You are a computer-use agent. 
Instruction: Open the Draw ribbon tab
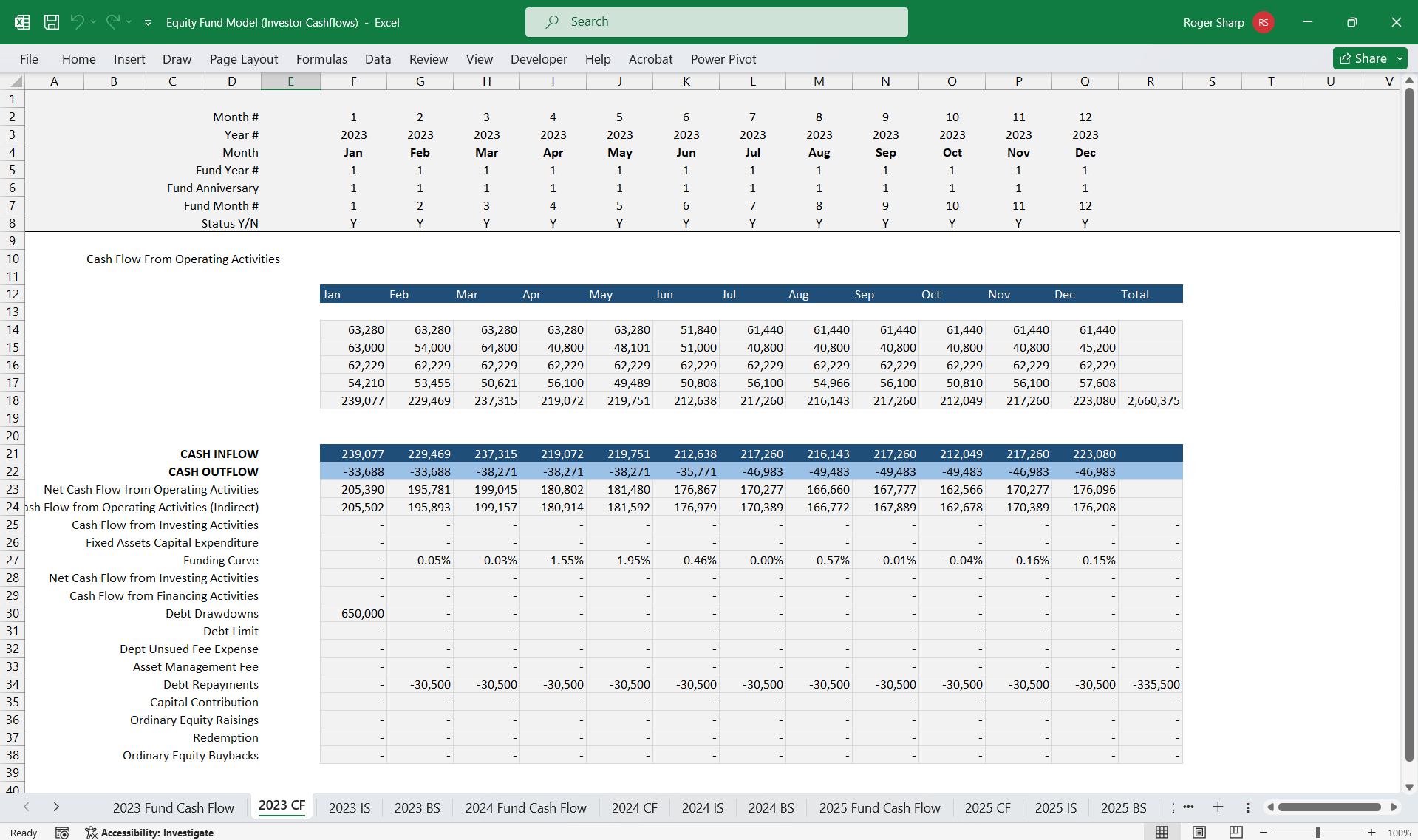click(x=177, y=59)
